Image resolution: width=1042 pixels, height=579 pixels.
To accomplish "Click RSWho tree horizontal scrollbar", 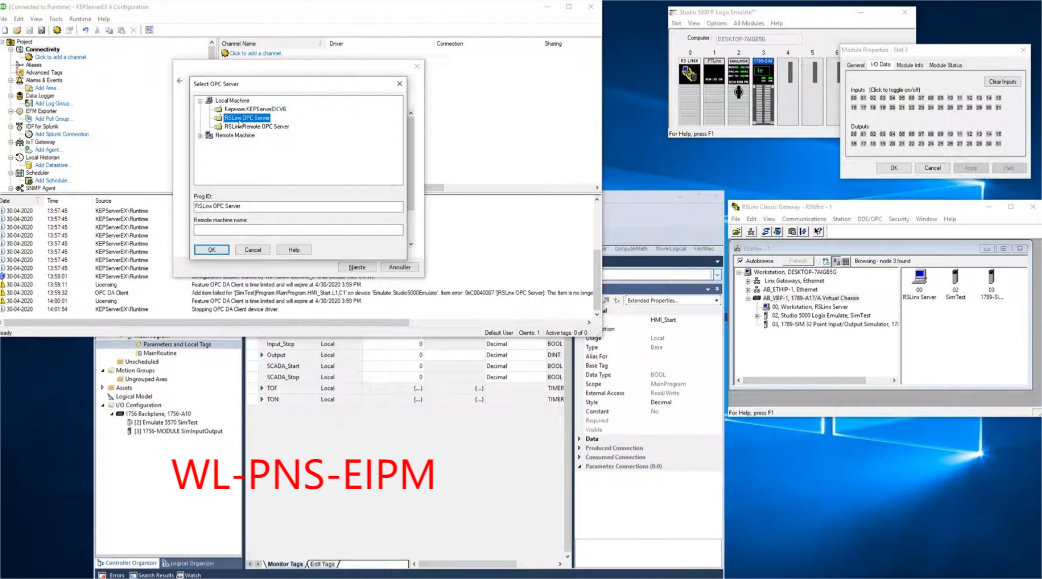I will [x=804, y=380].
